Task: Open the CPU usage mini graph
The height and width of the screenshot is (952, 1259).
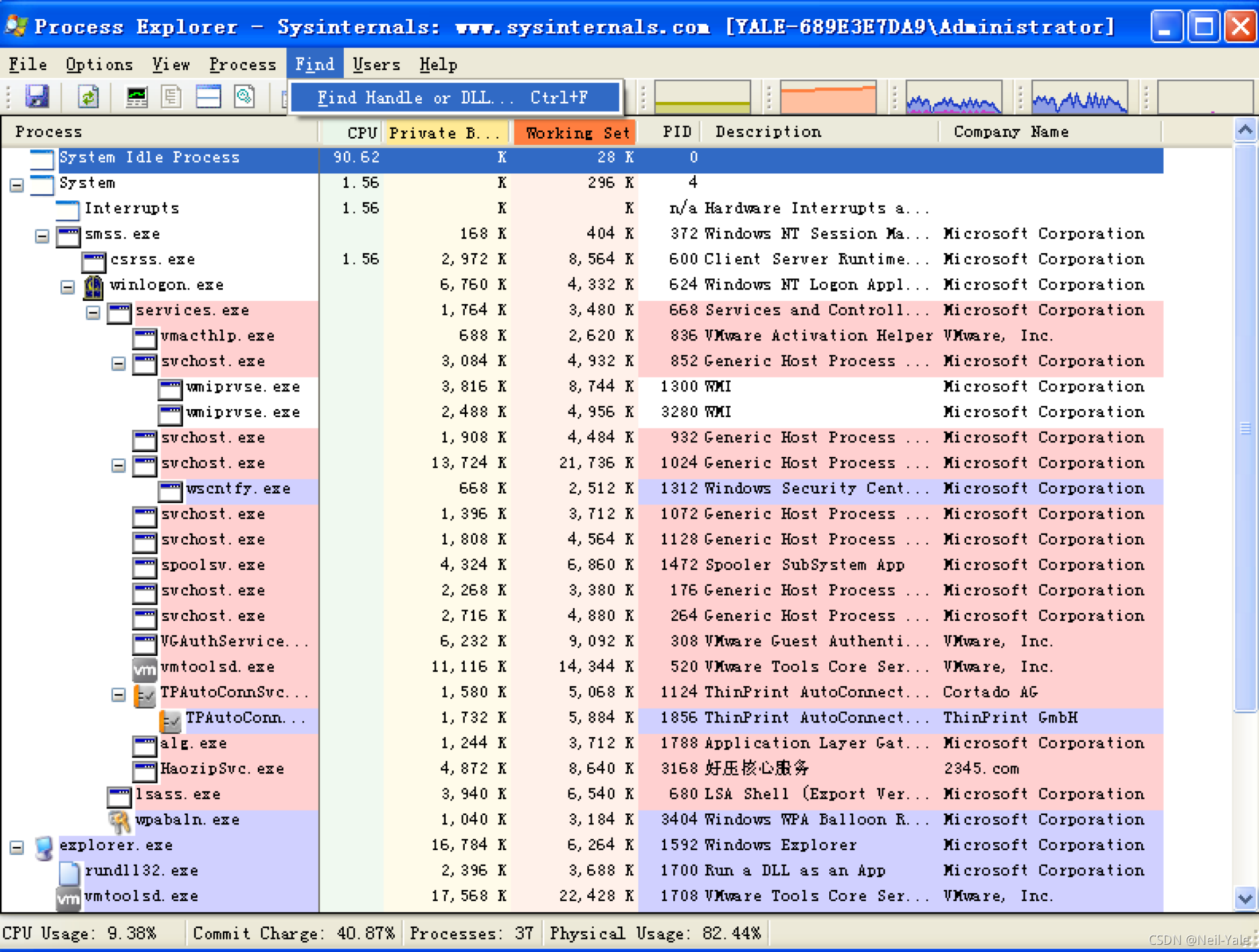Action: [702, 97]
